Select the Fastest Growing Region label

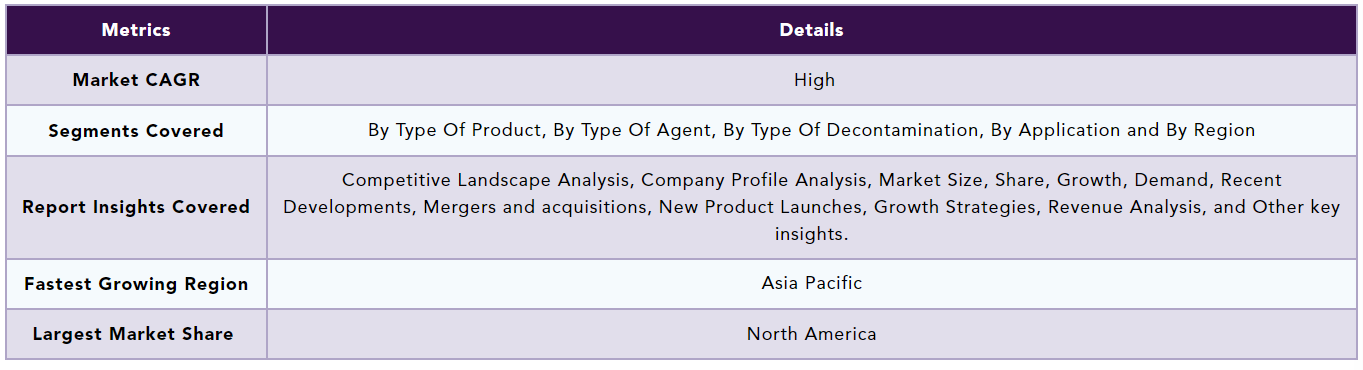tap(136, 284)
